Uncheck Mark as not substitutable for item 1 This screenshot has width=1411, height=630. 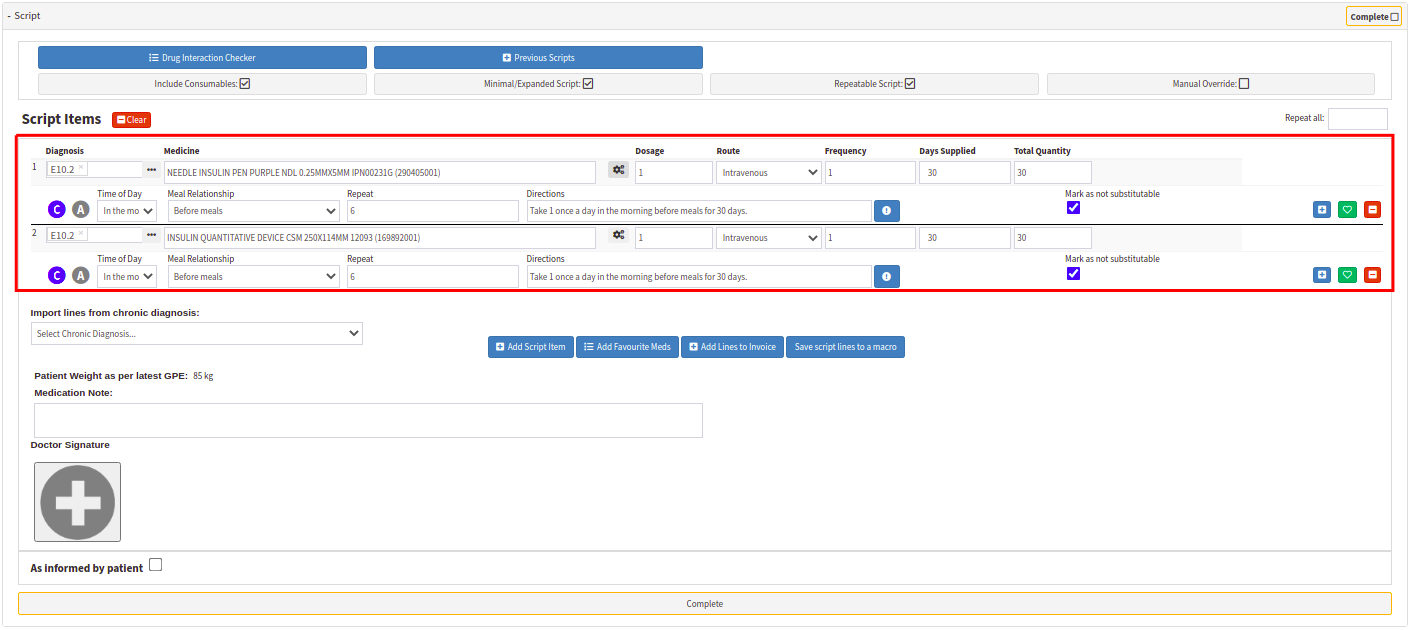[1073, 207]
